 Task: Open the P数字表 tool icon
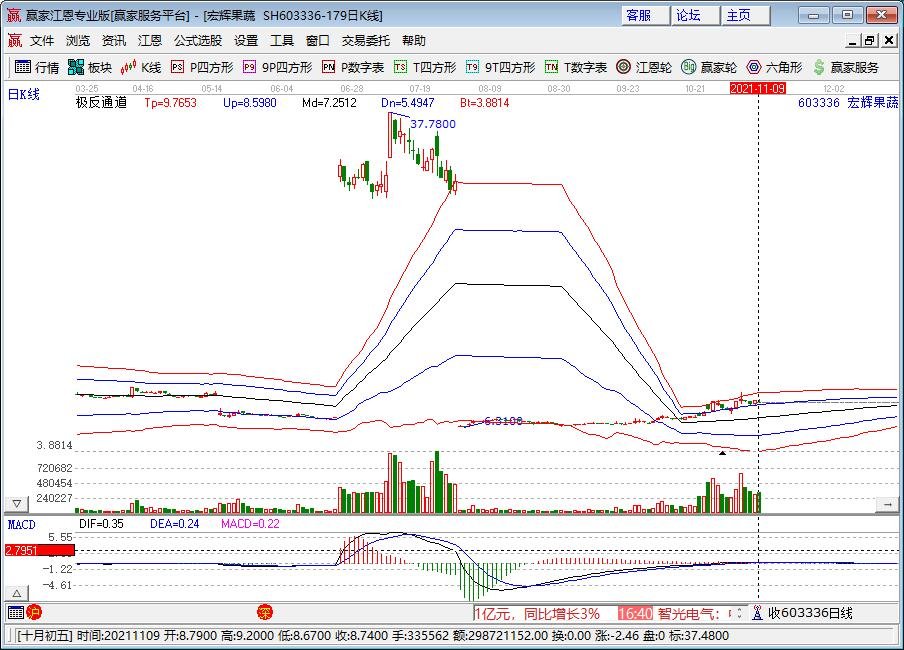pos(328,67)
